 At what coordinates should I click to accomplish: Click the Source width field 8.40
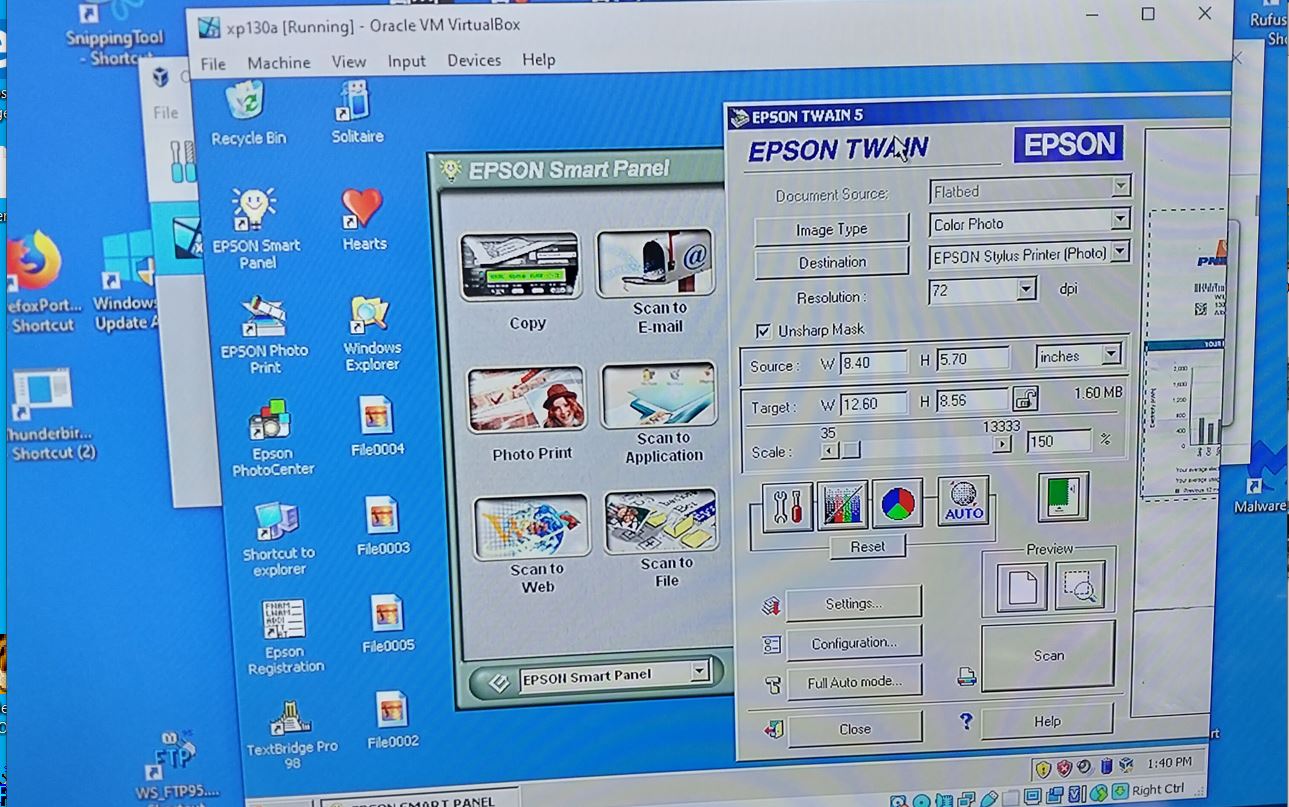874,362
